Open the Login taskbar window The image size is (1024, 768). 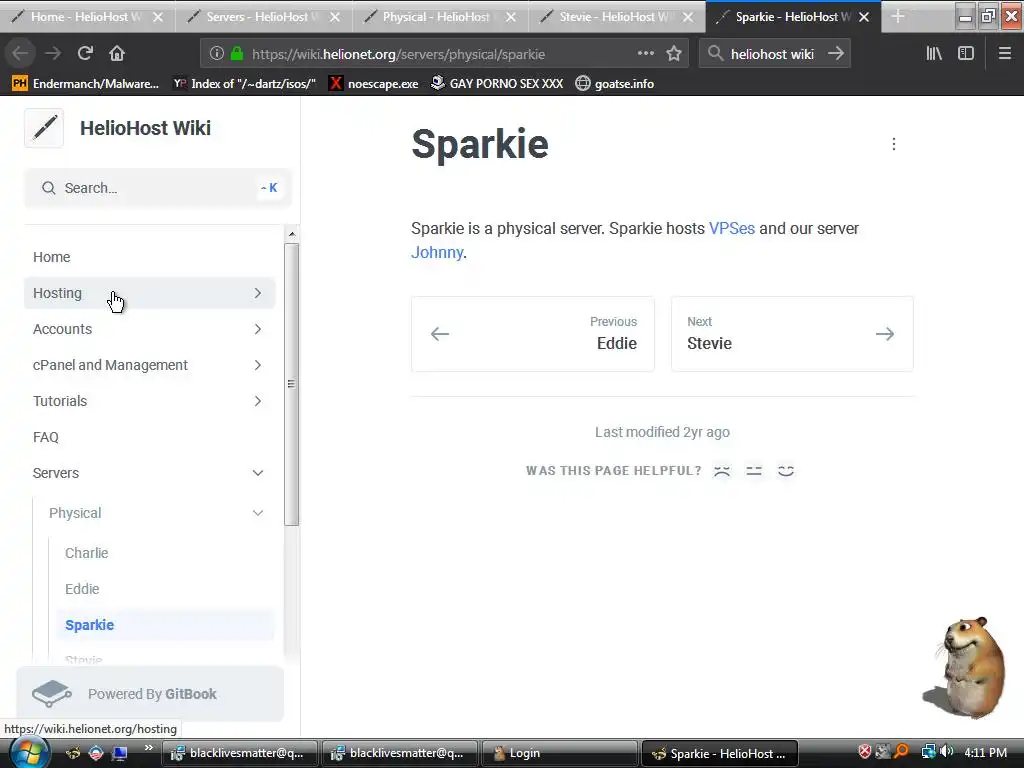[x=559, y=753]
